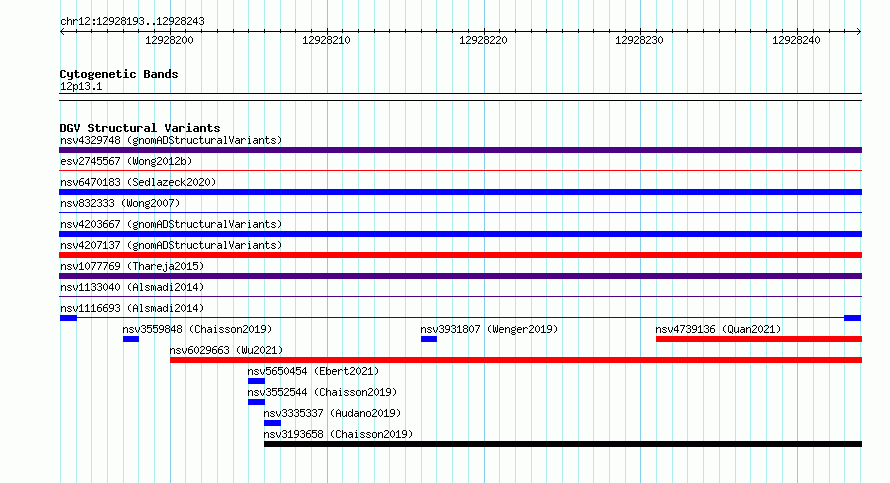
Task: Open nsv4207137 gnomADStructuralVariants label
Action: tap(171, 245)
